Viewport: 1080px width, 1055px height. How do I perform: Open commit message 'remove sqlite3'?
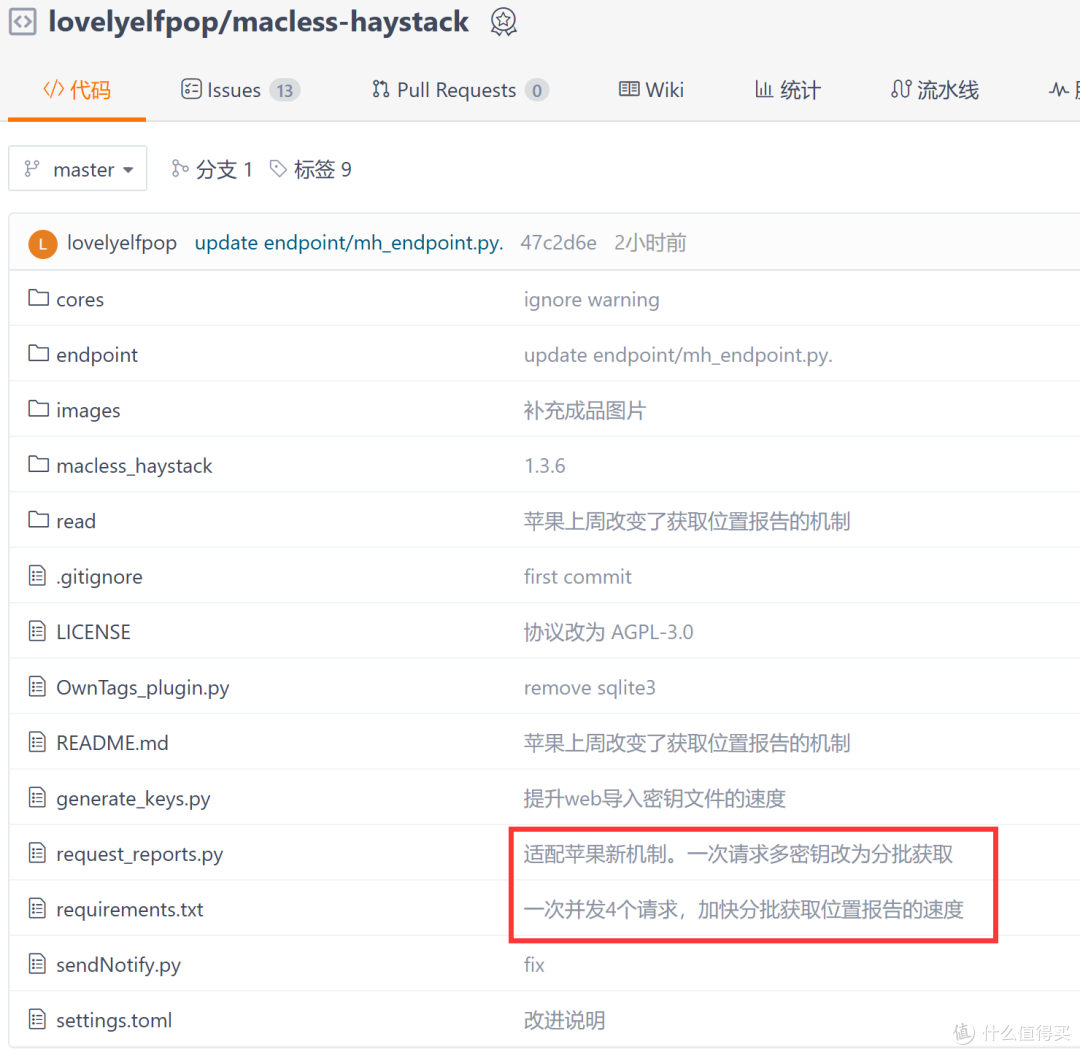click(x=590, y=688)
